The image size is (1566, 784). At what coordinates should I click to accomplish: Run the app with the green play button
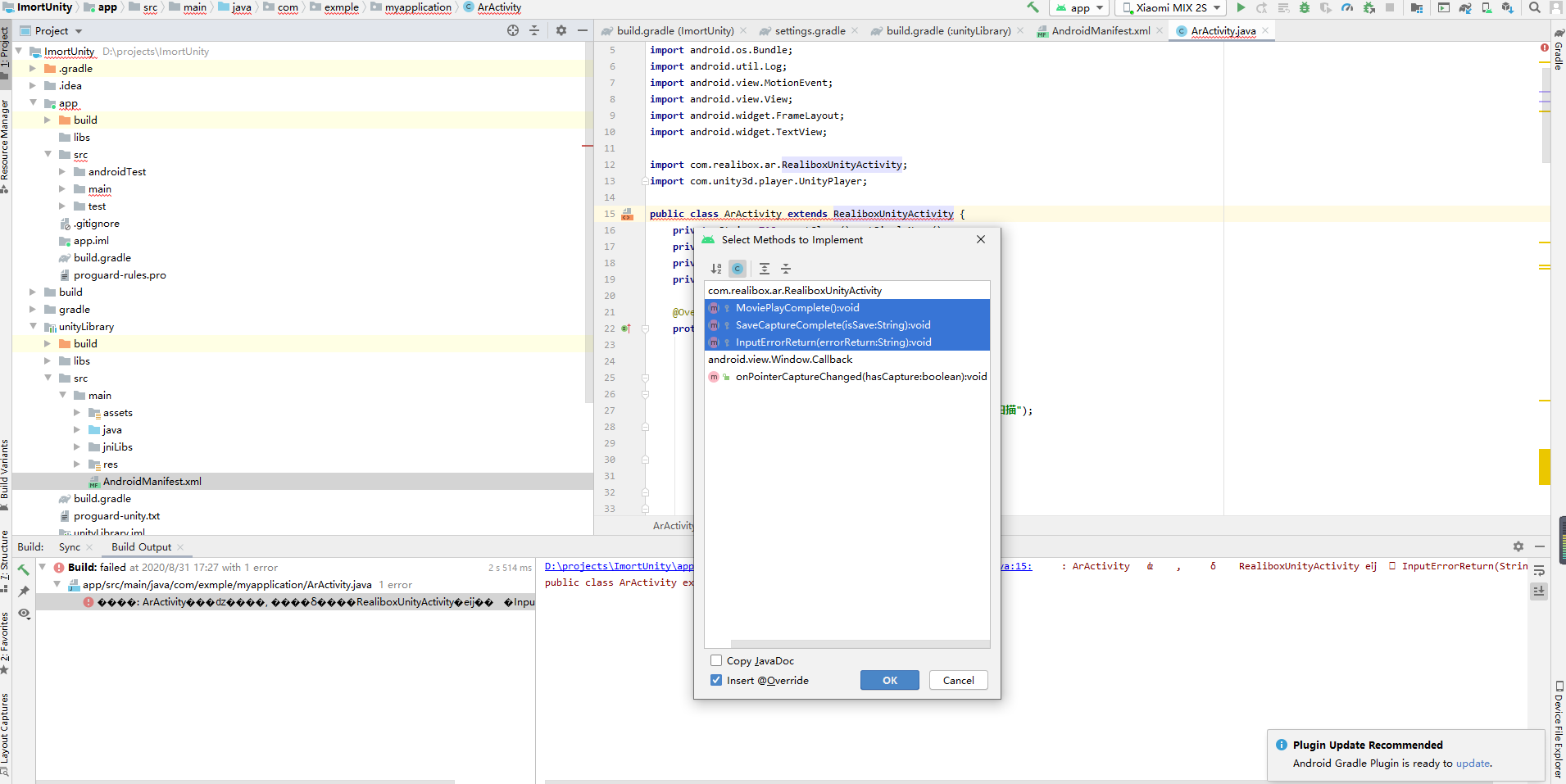point(1241,7)
